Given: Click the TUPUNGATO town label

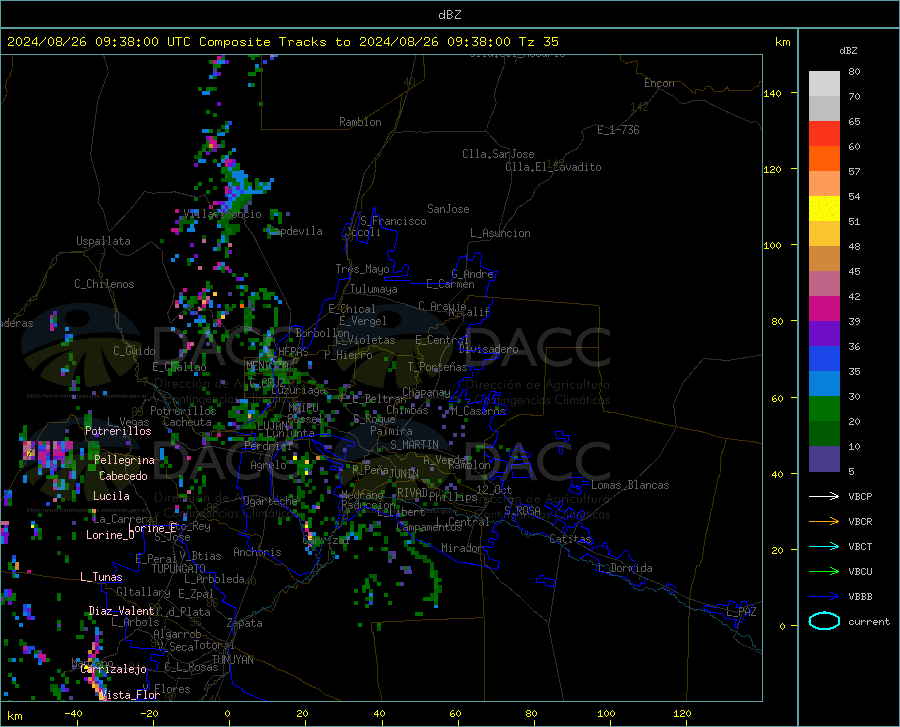Looking at the screenshot, I should coord(179,569).
